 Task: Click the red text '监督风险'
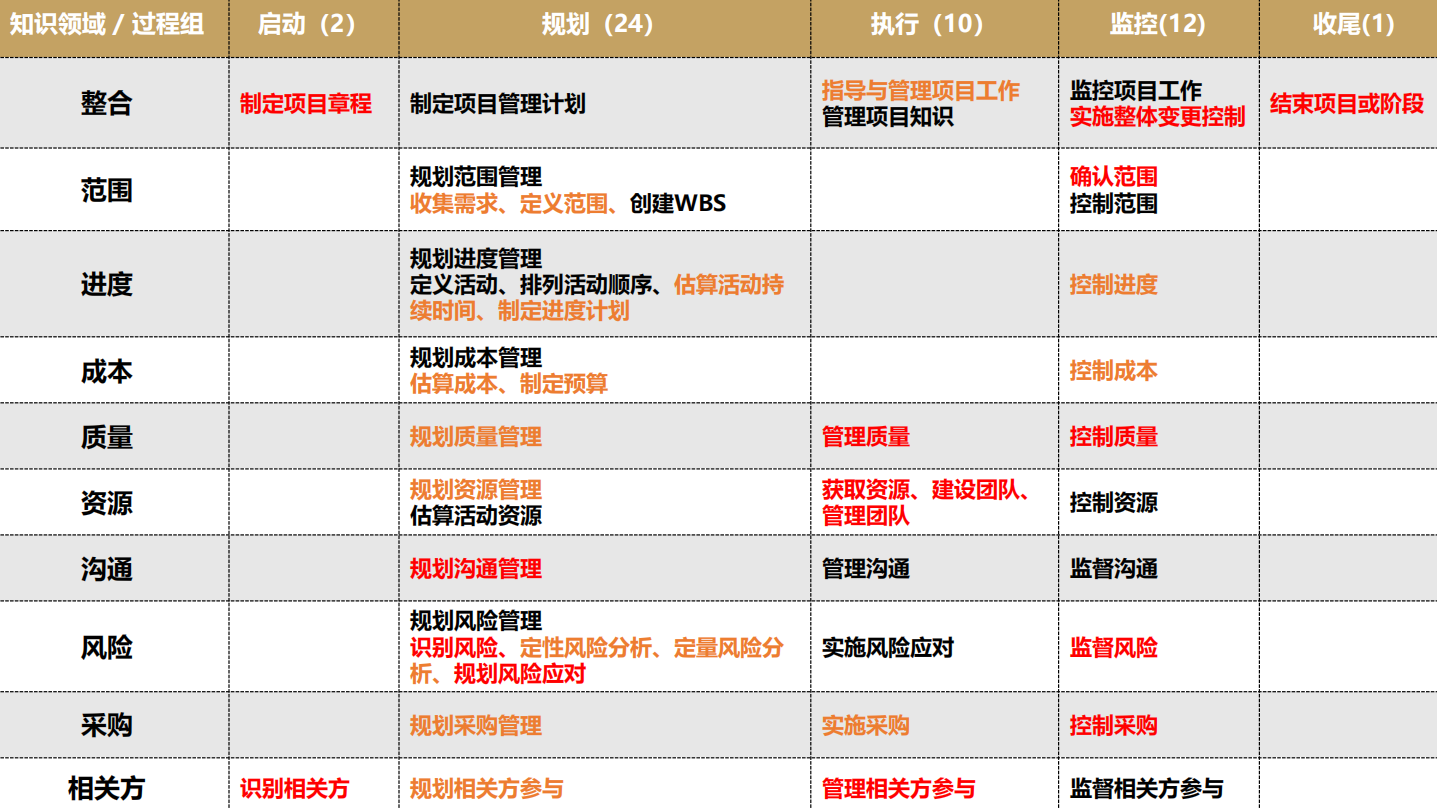[1113, 647]
